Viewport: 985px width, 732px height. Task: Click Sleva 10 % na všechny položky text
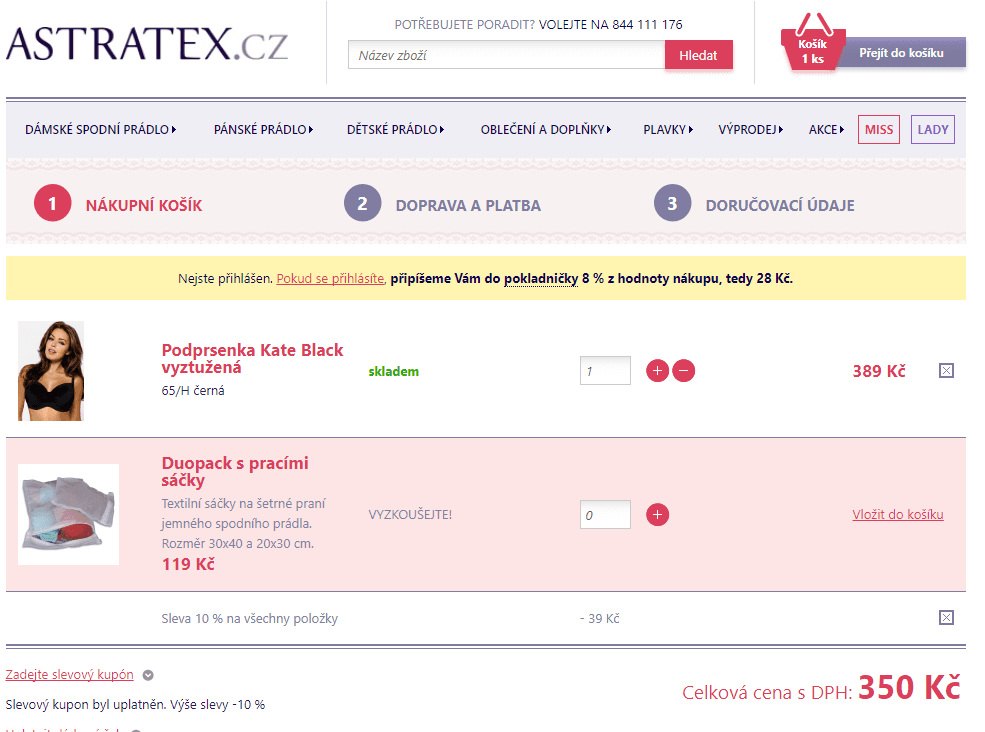tap(249, 618)
